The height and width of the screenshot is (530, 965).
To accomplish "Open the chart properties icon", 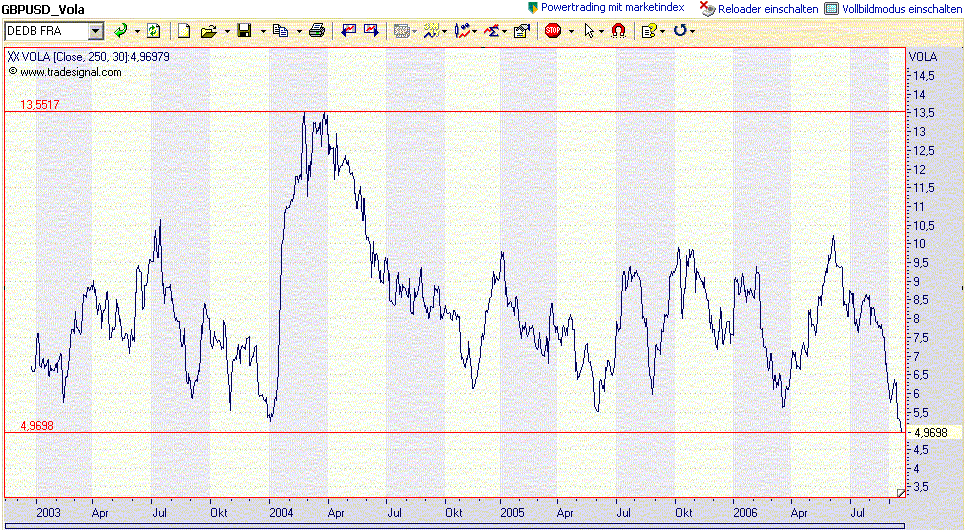I will point(521,31).
